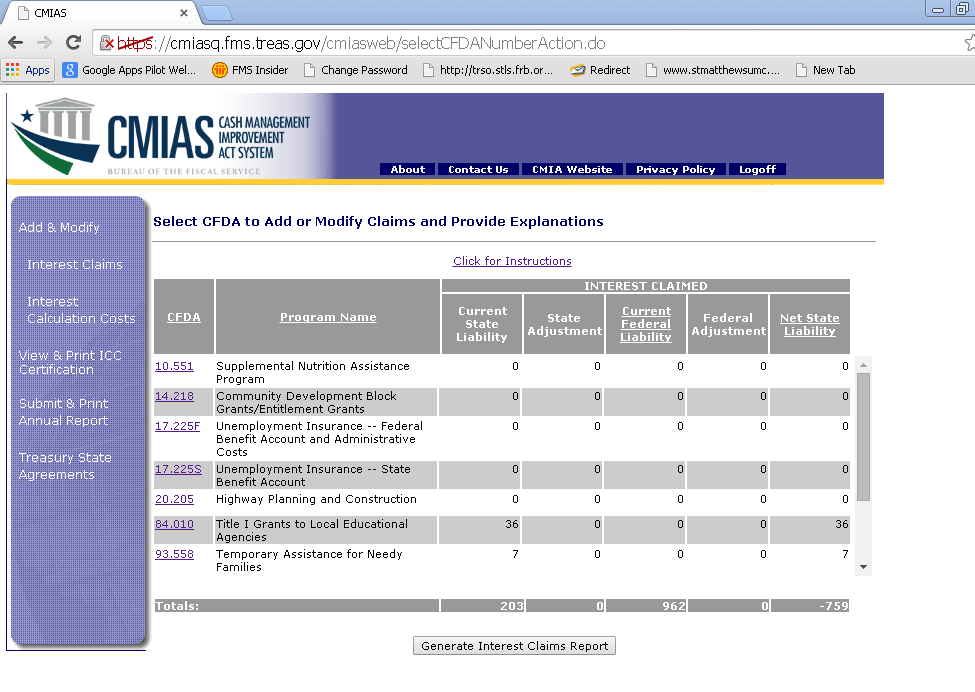975x692 pixels.
Task: Click Temporary Assistance for Needy Families text
Action: [309, 560]
